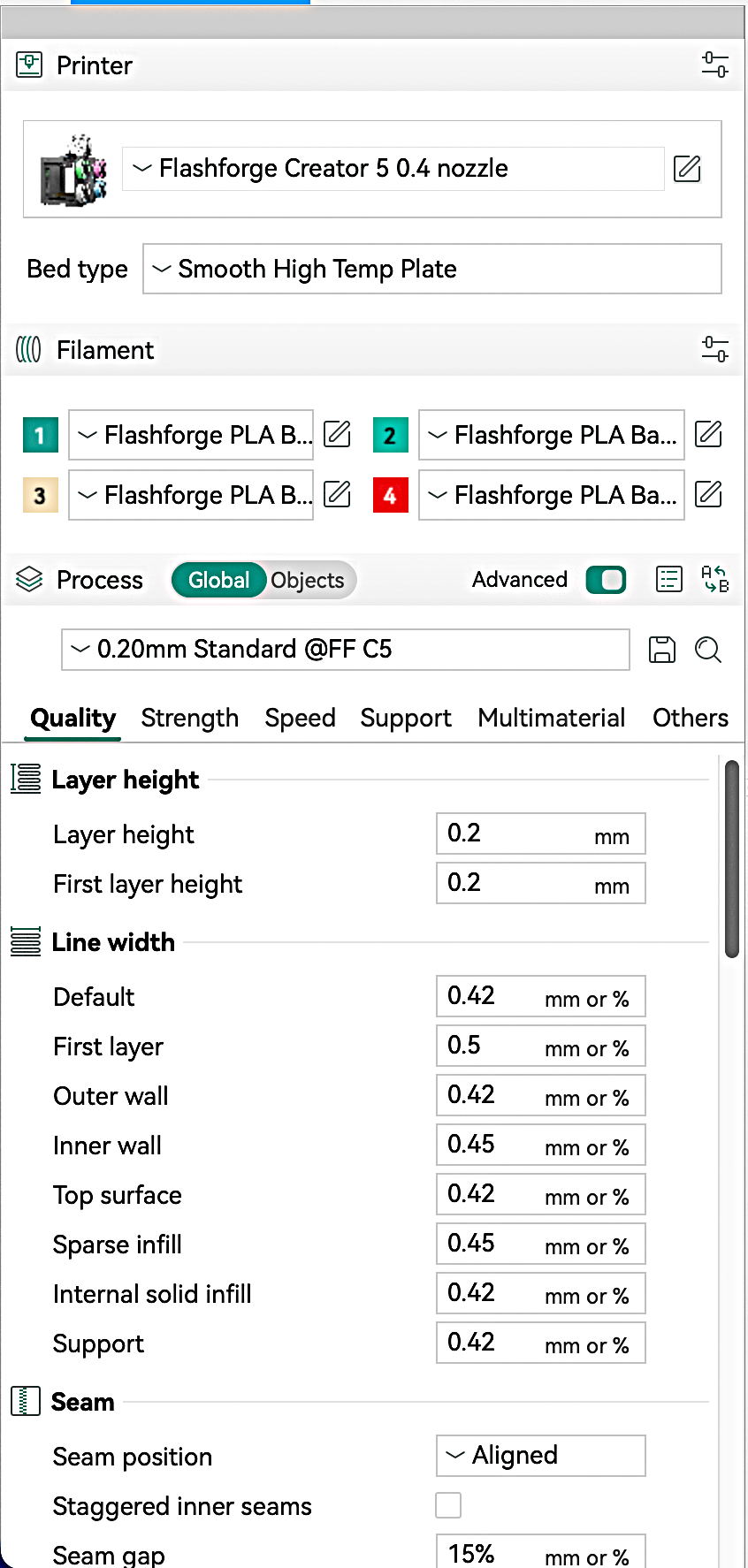The width and height of the screenshot is (748, 1568).
Task: Click the Seam gap input field
Action: coord(541,1552)
